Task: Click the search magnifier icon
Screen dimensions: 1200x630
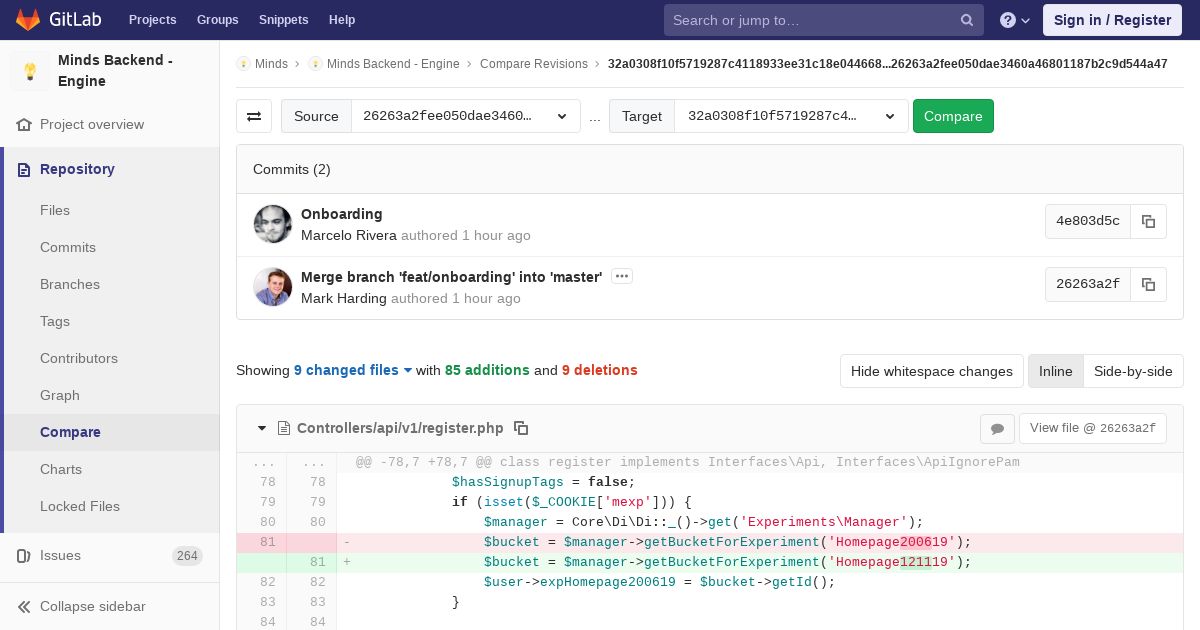Action: coord(967,20)
